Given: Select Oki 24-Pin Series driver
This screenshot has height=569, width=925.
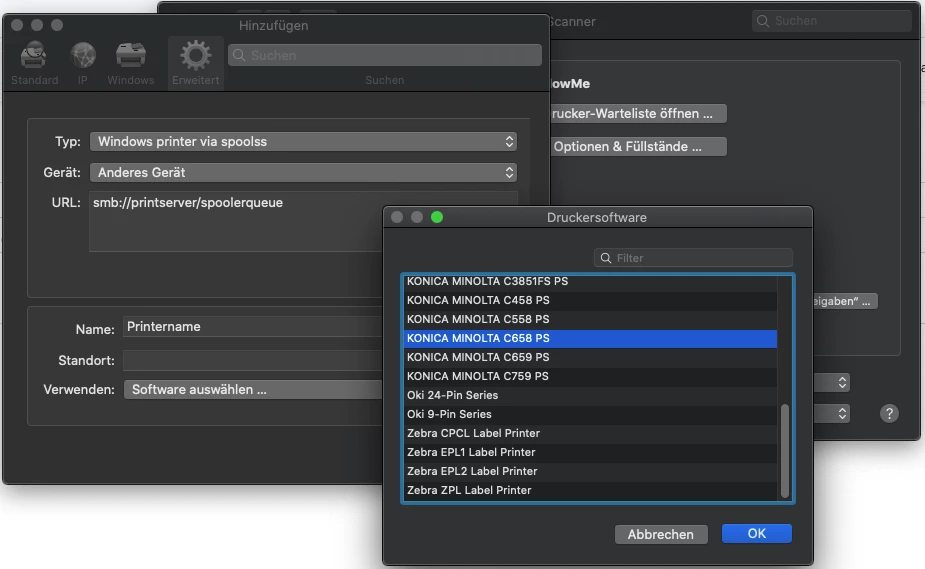Looking at the screenshot, I should [590, 395].
